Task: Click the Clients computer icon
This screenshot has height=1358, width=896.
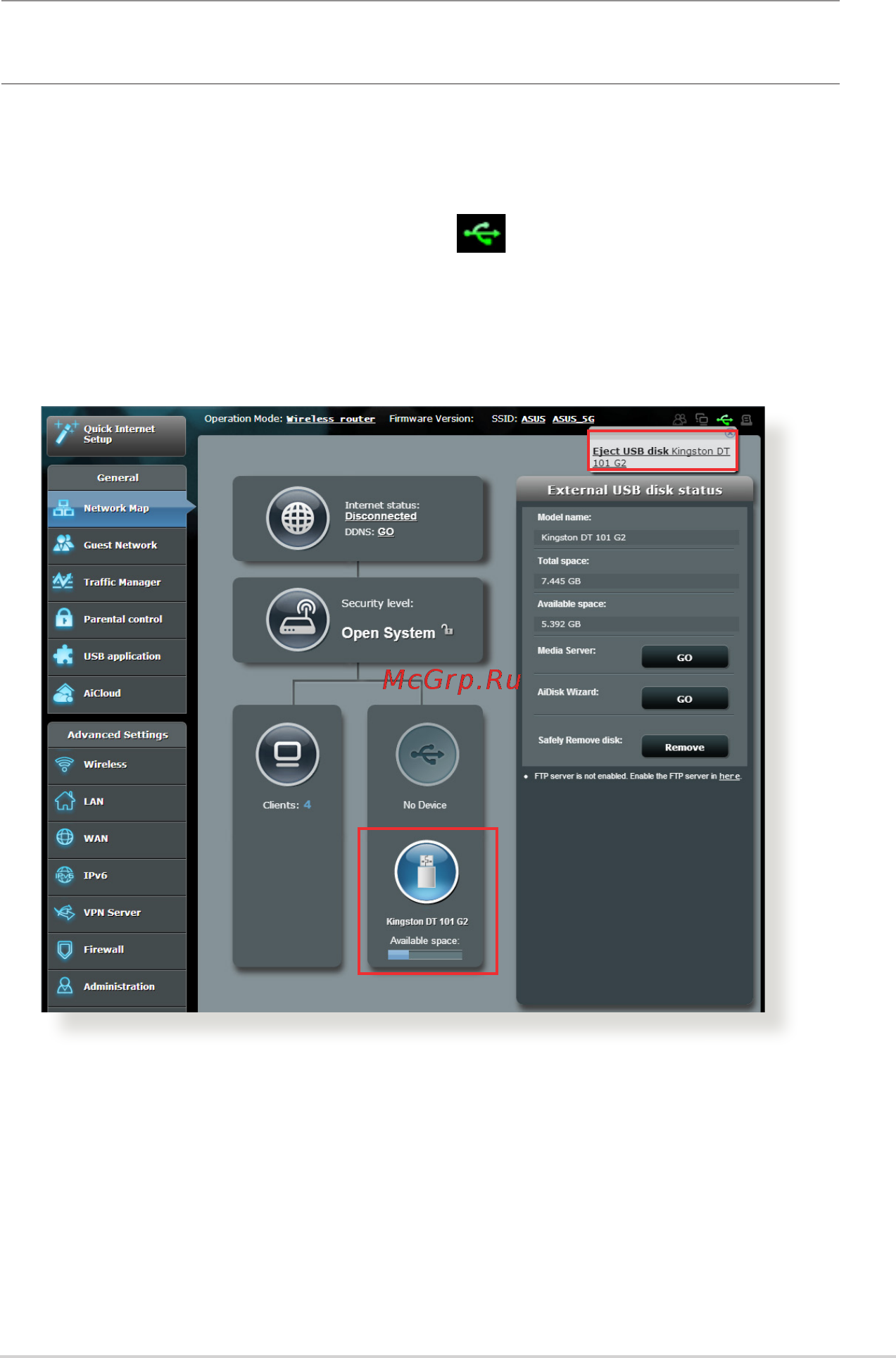Action: coord(287,754)
